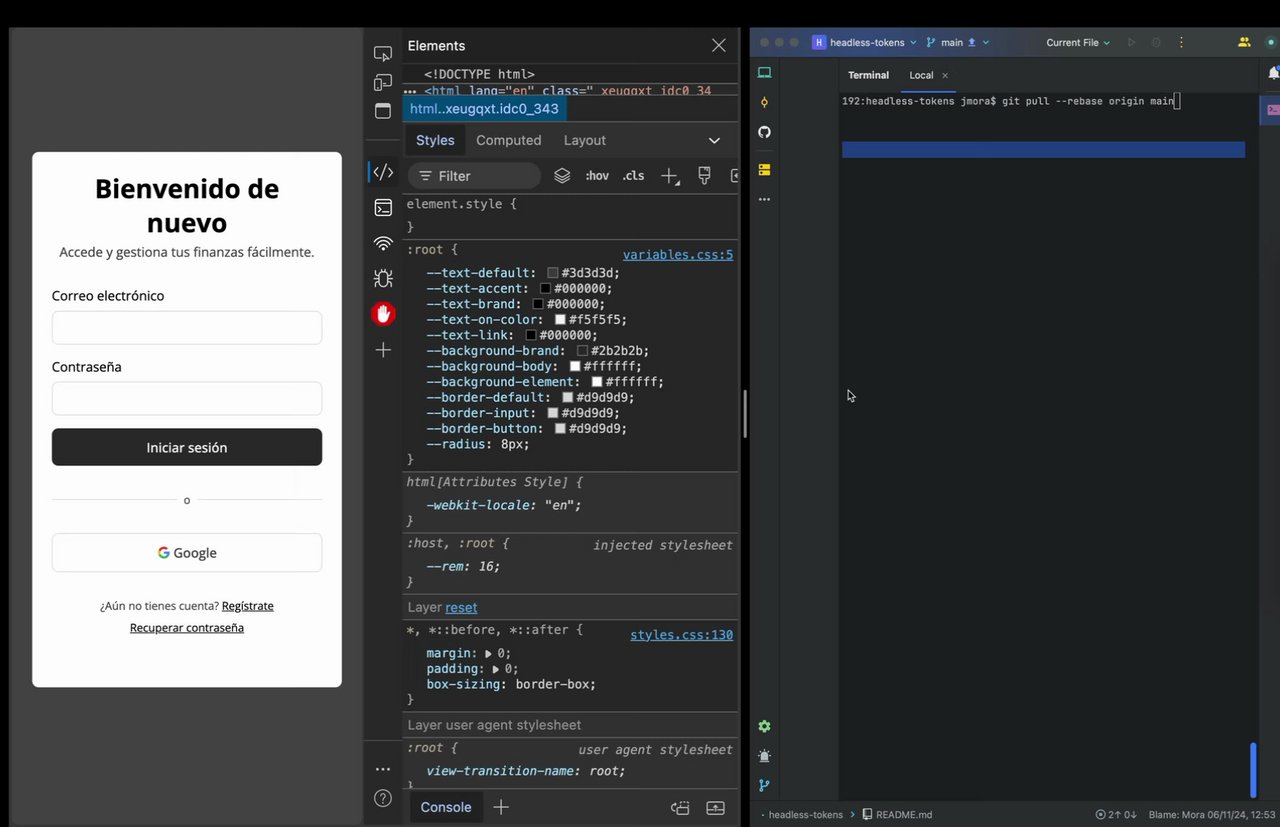
Task: Open the green services gear icon
Action: 764,726
